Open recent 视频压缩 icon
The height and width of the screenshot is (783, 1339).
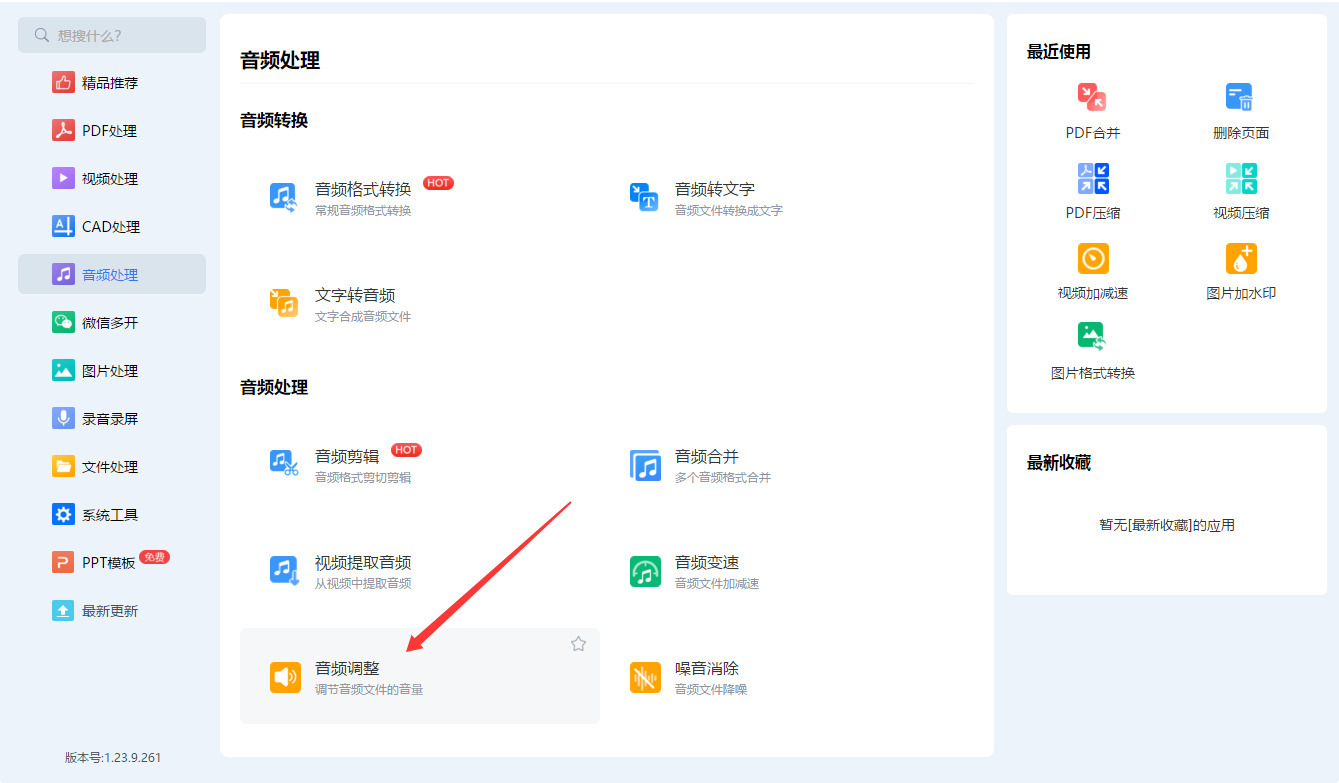pos(1241,178)
